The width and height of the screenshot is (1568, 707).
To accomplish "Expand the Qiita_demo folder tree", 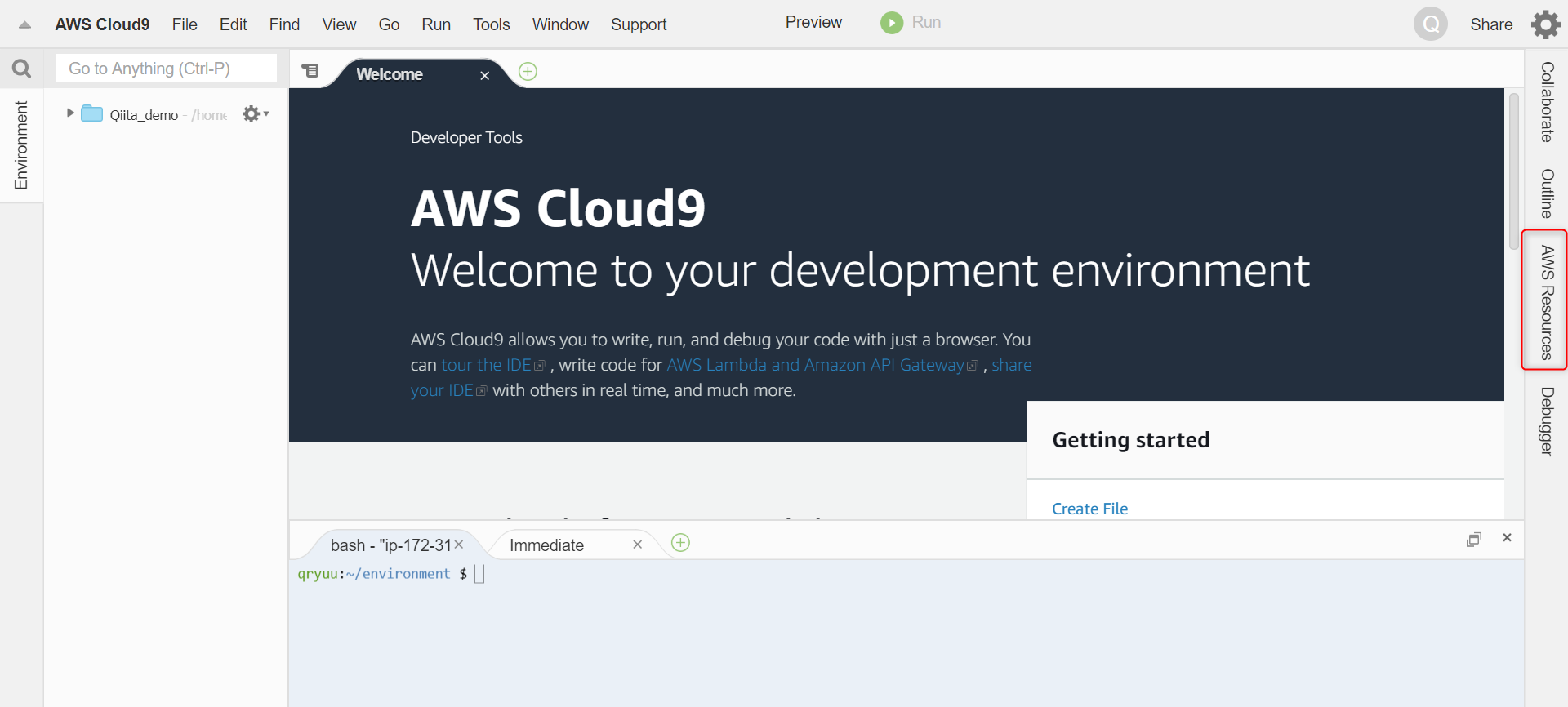I will pos(70,113).
